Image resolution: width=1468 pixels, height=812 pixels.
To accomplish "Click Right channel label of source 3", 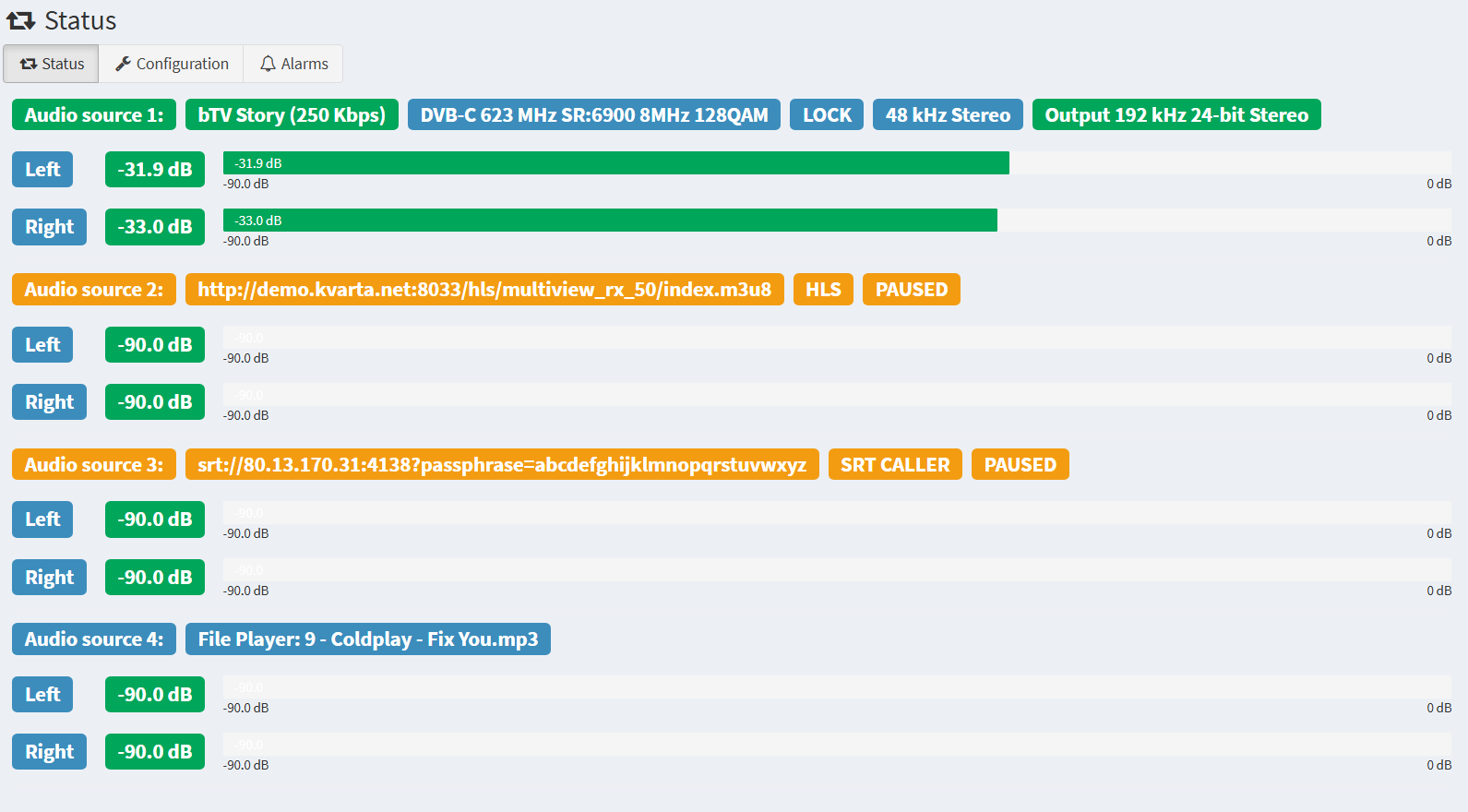I will pyautogui.click(x=49, y=577).
